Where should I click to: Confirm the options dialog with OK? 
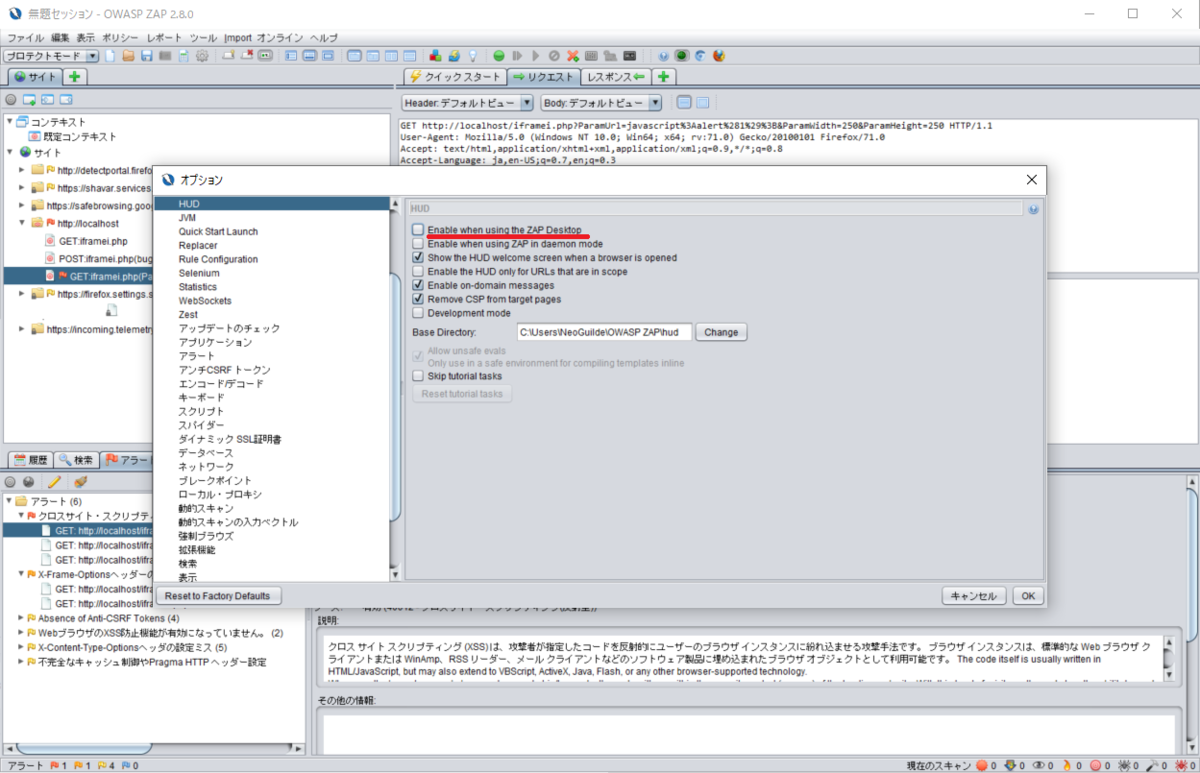[x=1027, y=595]
